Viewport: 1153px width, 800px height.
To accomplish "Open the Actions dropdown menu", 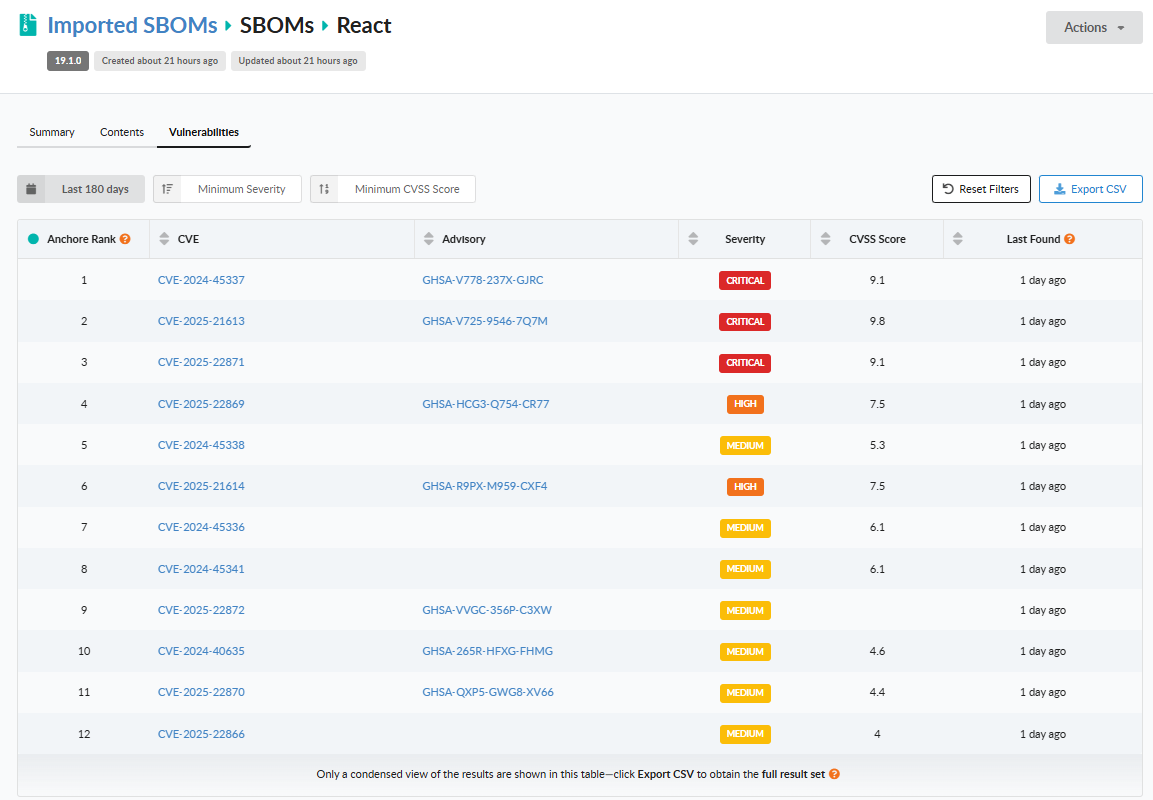I will (x=1093, y=28).
